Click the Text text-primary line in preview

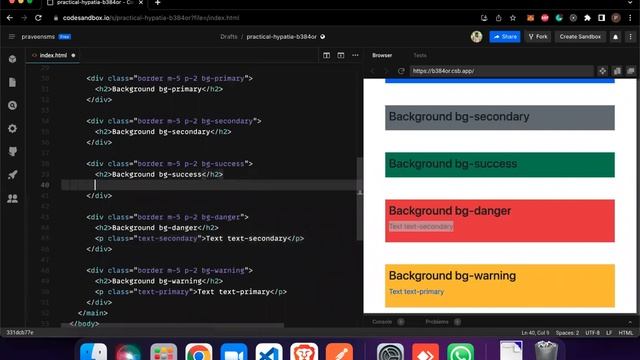click(x=416, y=291)
